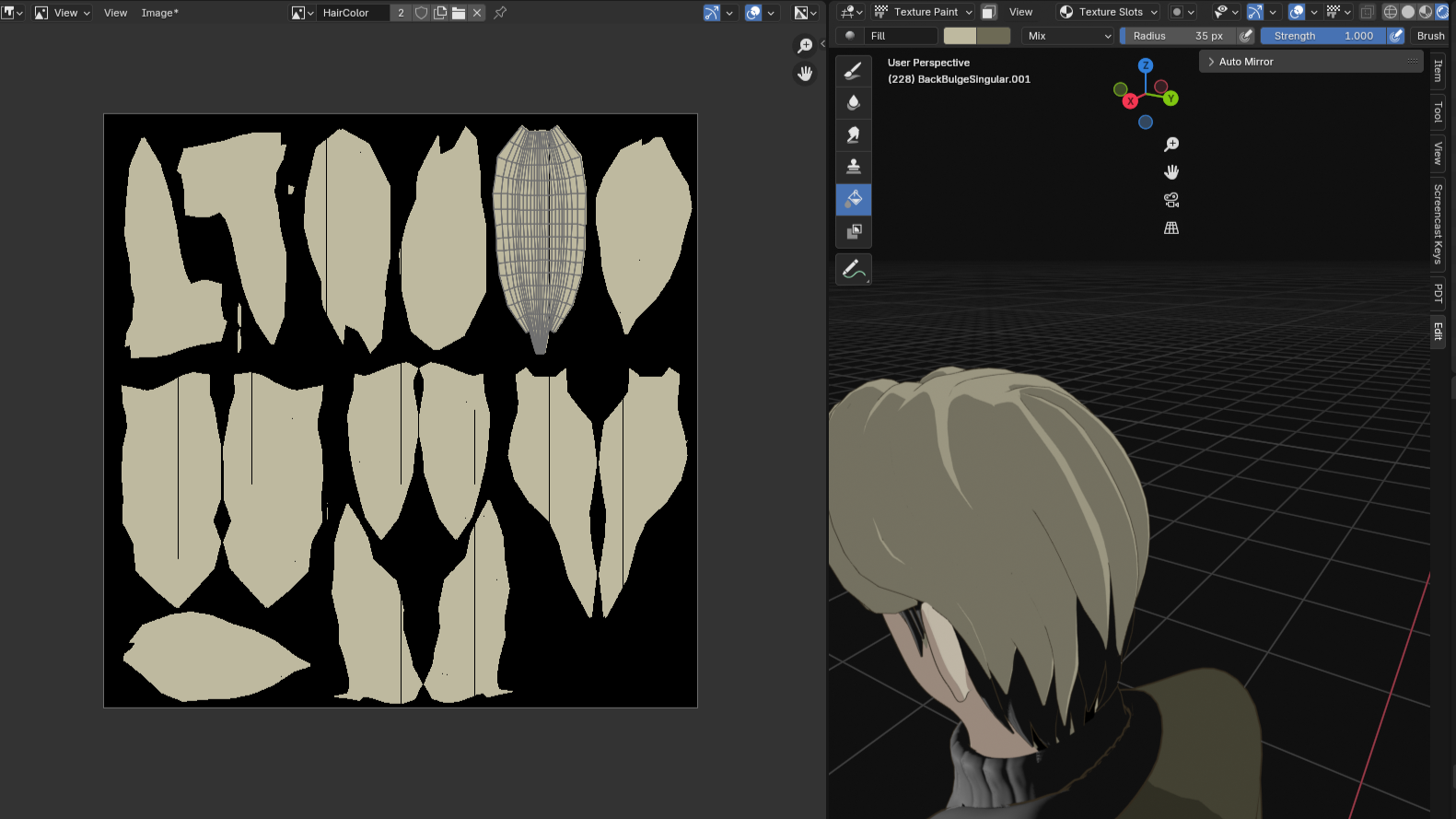Toggle gizmos in 3D viewport
Image resolution: width=1456 pixels, height=819 pixels.
(1255, 12)
